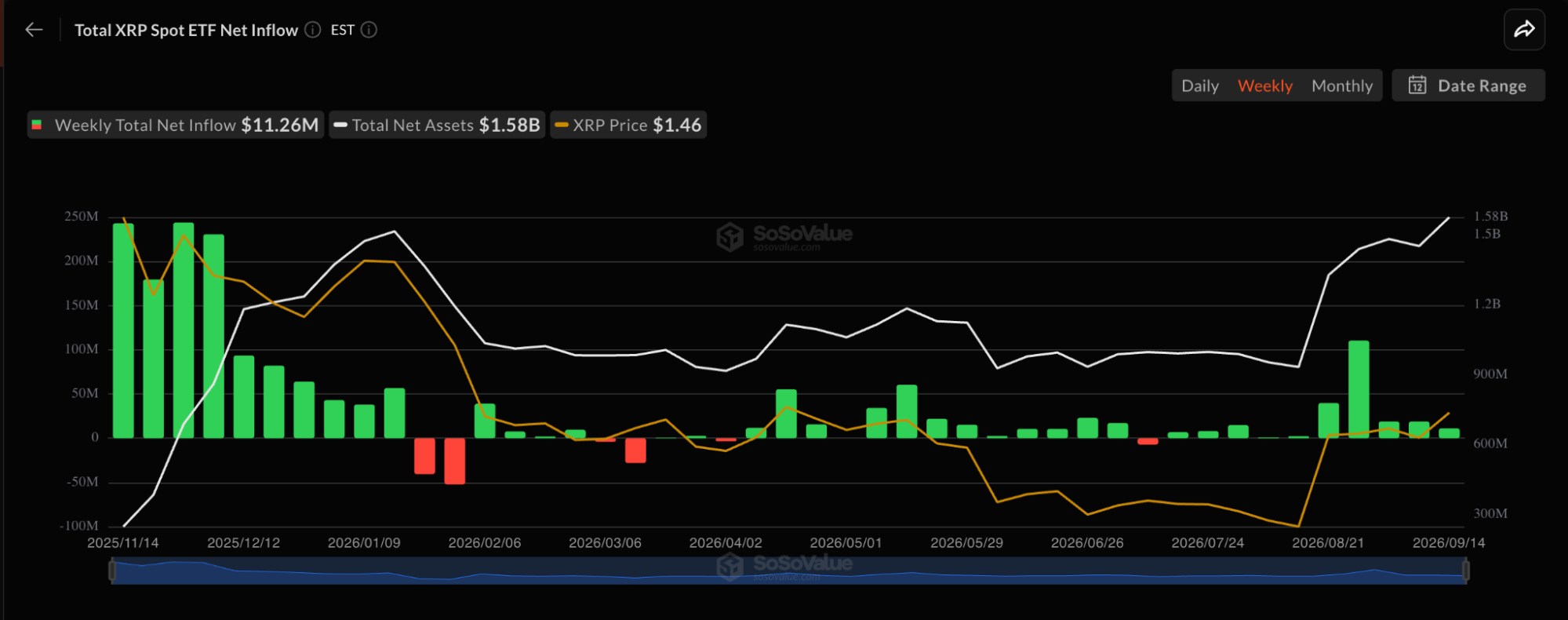The image size is (1568, 620).
Task: Toggle XRP Price series legend
Action: (x=628, y=125)
